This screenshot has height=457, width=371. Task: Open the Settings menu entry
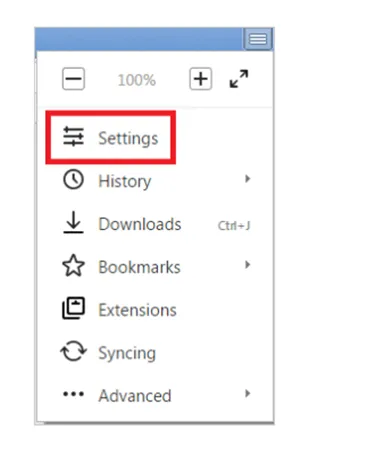pyautogui.click(x=155, y=137)
